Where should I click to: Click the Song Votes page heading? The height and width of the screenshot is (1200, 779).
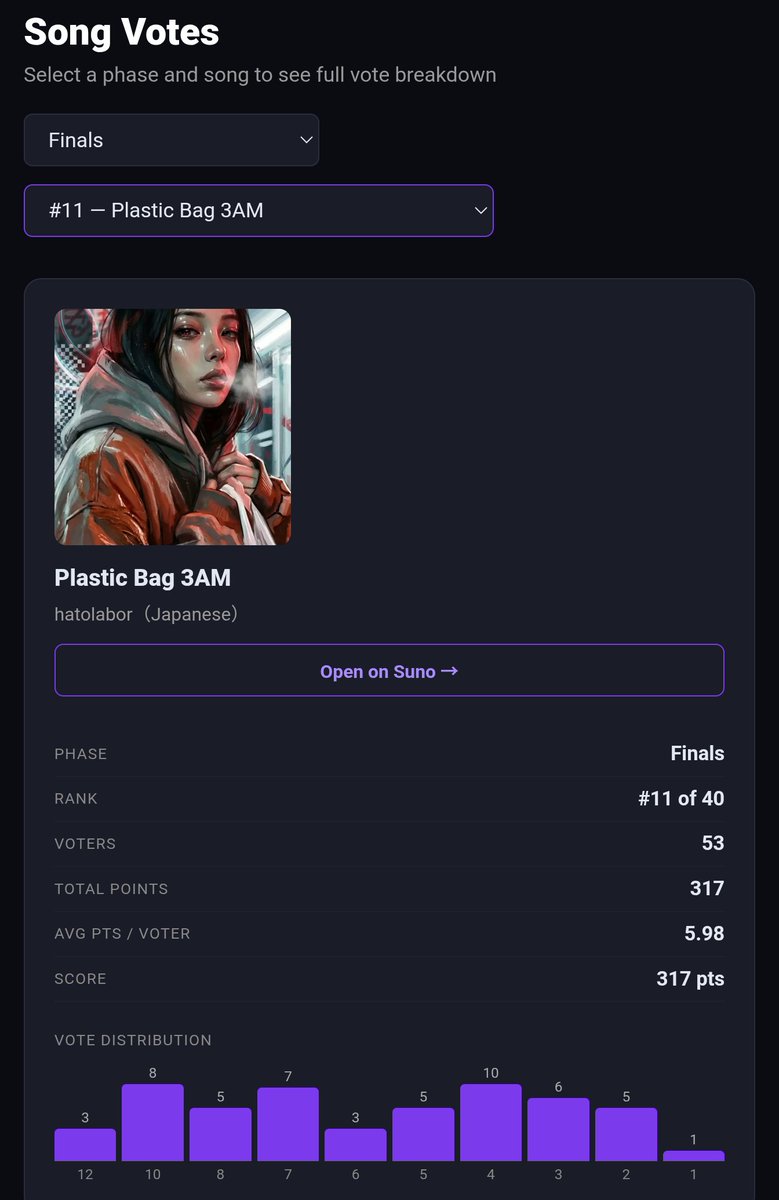pyautogui.click(x=121, y=32)
